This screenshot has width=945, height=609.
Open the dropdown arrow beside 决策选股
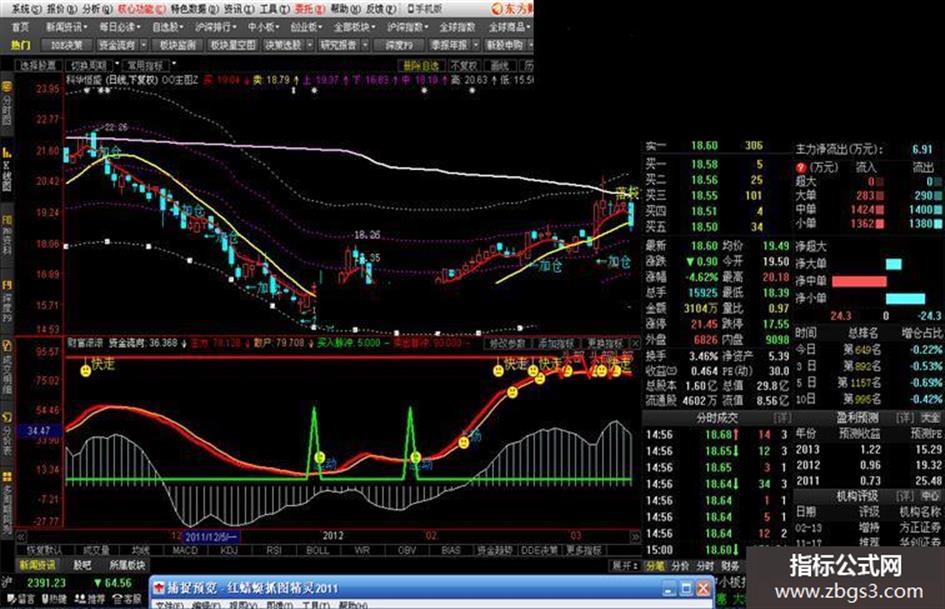point(310,45)
